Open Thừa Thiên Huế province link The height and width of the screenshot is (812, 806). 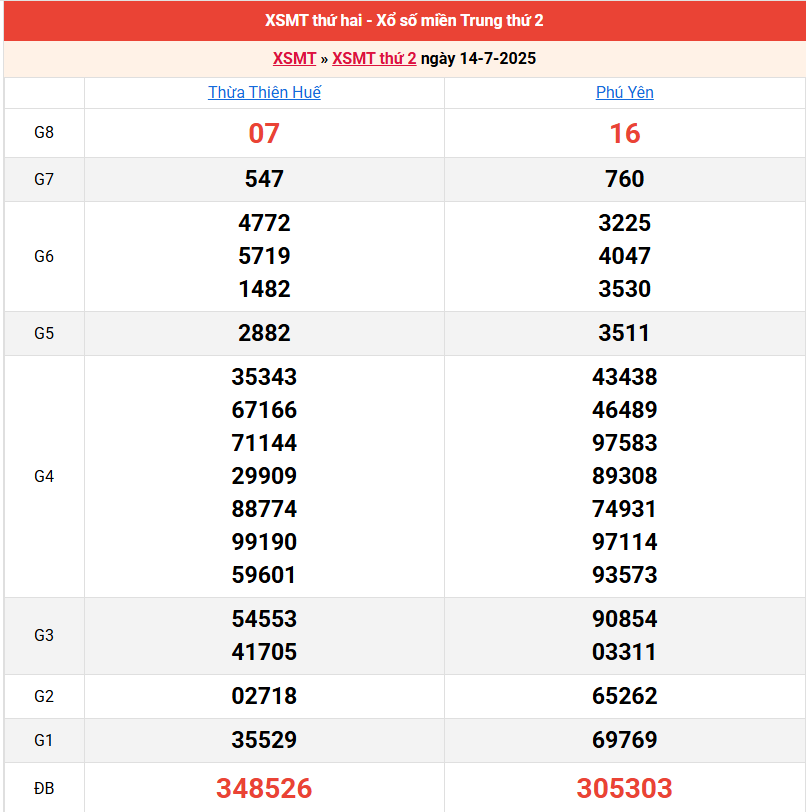pos(264,92)
